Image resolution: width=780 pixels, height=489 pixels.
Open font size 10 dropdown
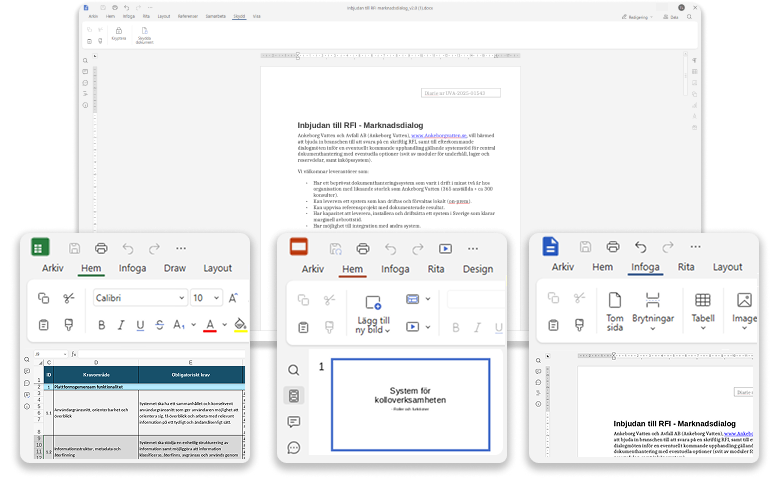click(x=216, y=298)
